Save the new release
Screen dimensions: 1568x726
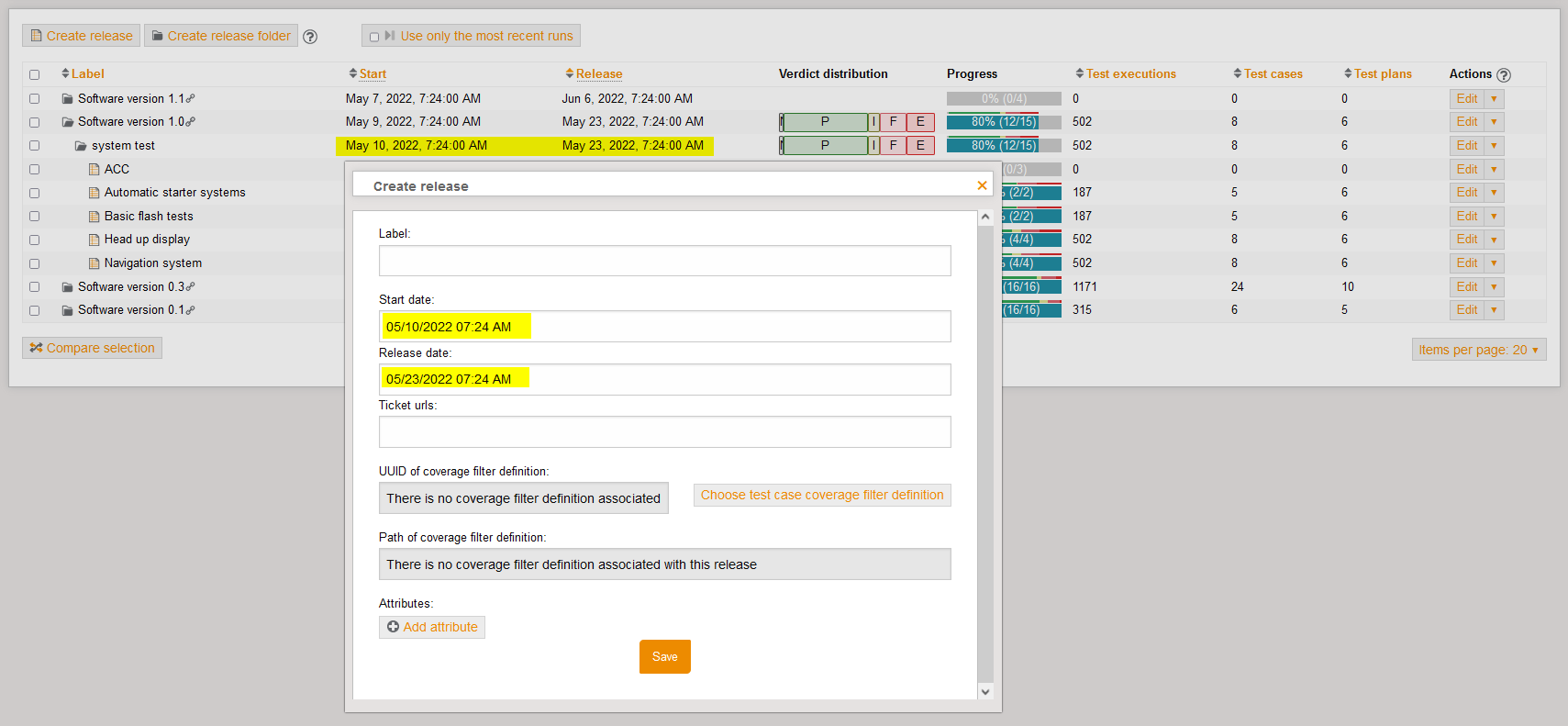point(665,656)
